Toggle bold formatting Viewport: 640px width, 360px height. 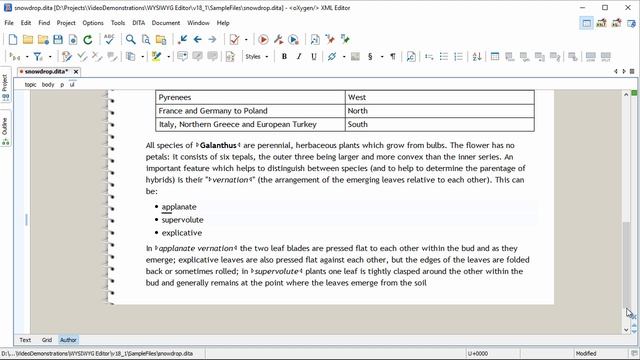(x=284, y=57)
